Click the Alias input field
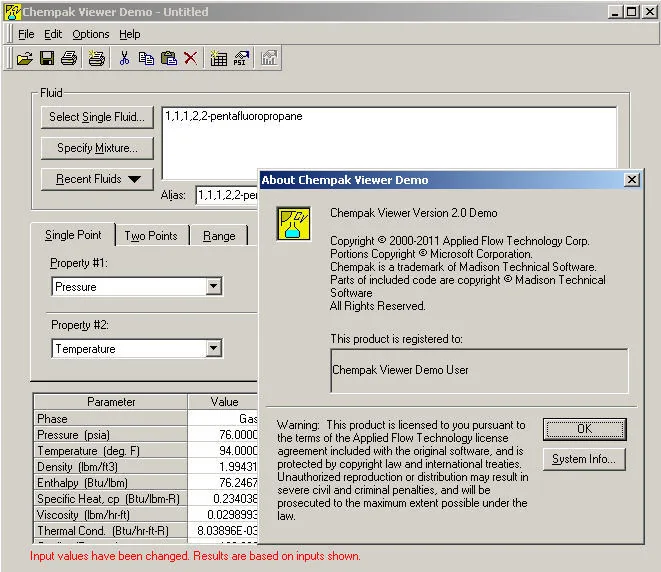The image size is (661, 572). pos(227,195)
